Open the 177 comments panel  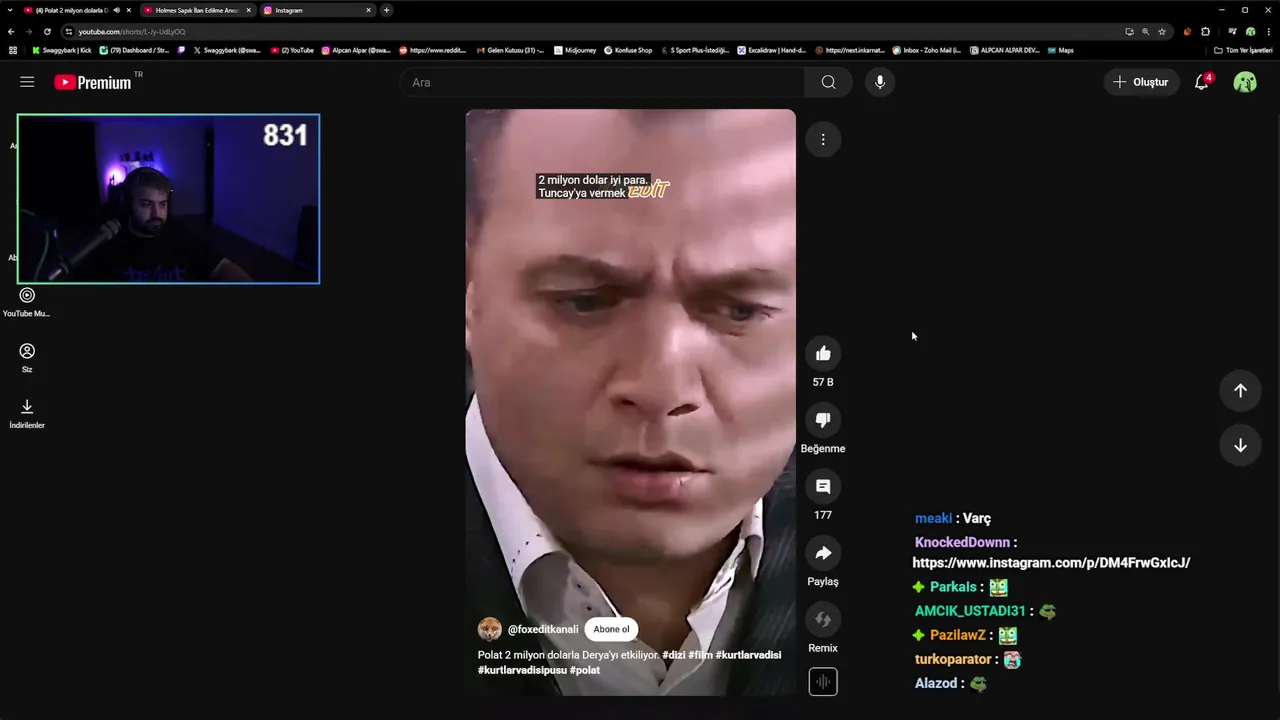[x=823, y=486]
